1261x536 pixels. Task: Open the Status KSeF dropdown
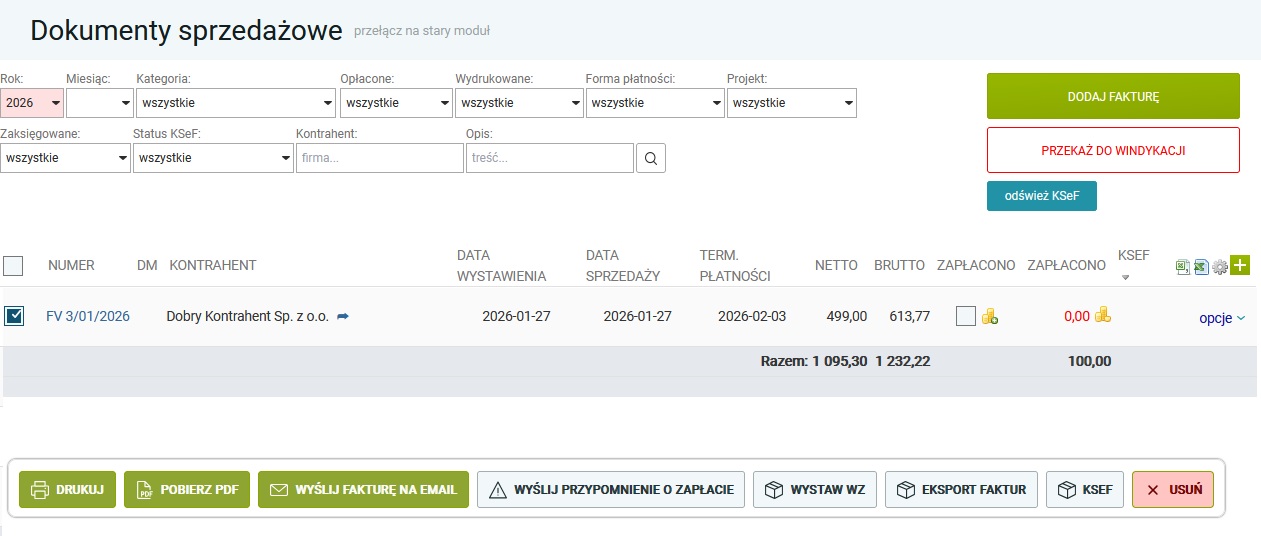coord(212,158)
